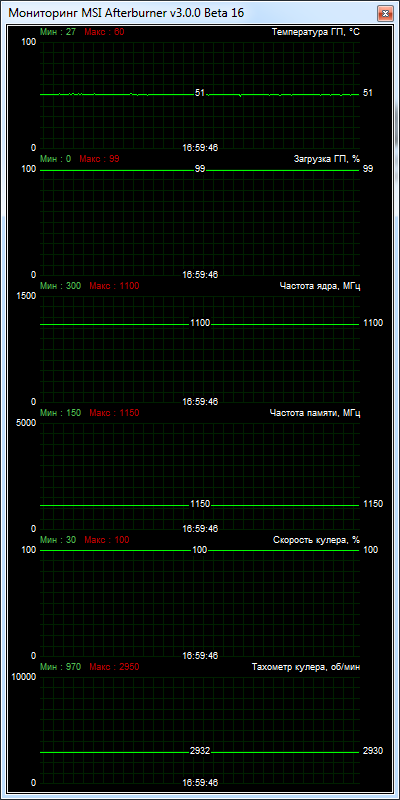
Task: Click the 51 marker on temperature graph
Action: [x=199, y=93]
